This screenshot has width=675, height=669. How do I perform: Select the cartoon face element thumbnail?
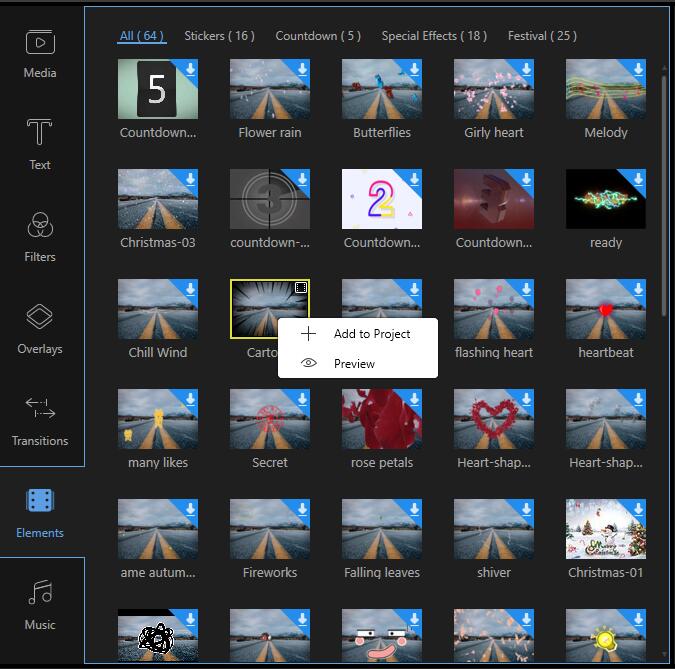382,635
